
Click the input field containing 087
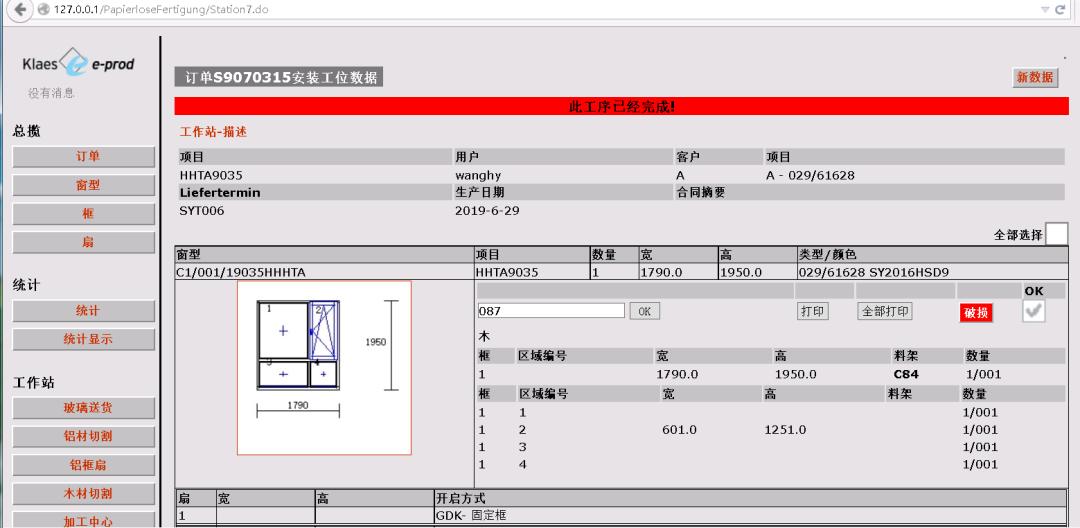point(551,310)
